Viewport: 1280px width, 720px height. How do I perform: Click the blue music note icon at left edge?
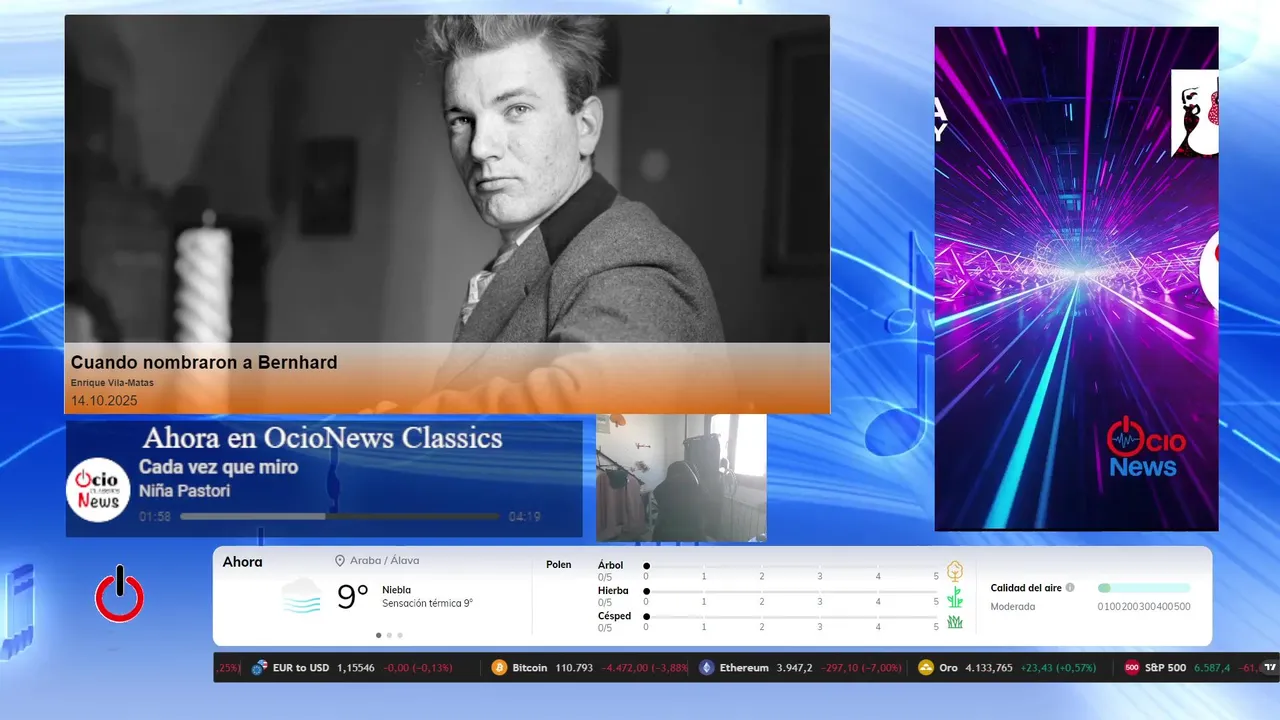coord(18,611)
